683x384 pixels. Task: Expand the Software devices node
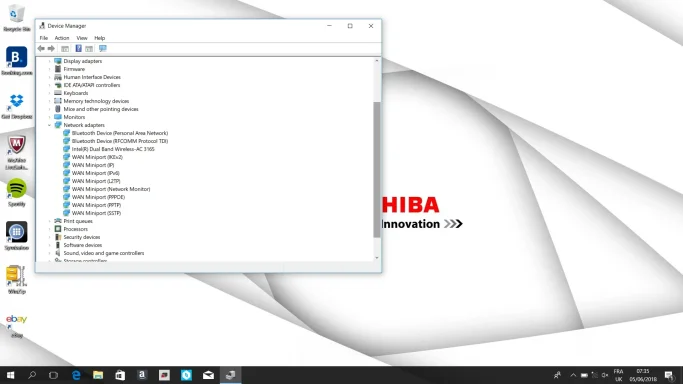pyautogui.click(x=50, y=245)
